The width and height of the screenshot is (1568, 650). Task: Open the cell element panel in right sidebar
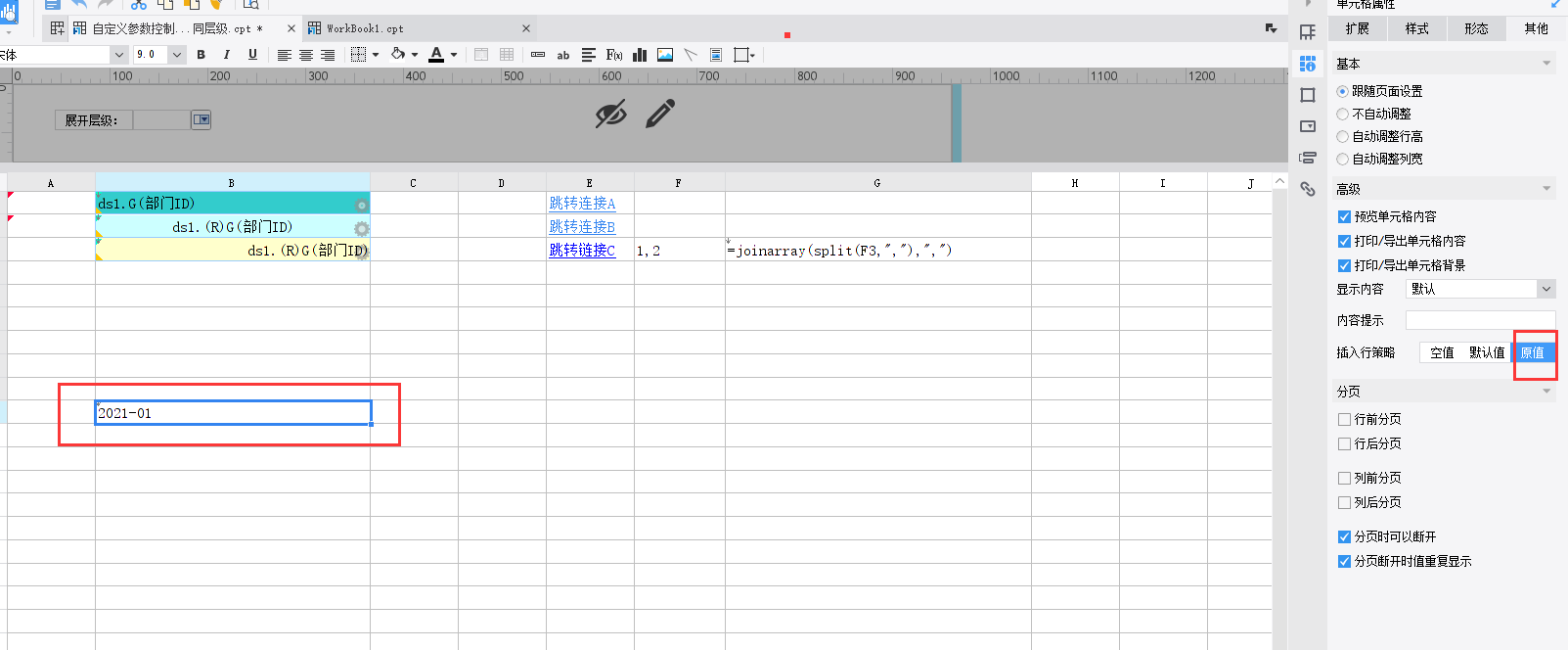[1308, 32]
